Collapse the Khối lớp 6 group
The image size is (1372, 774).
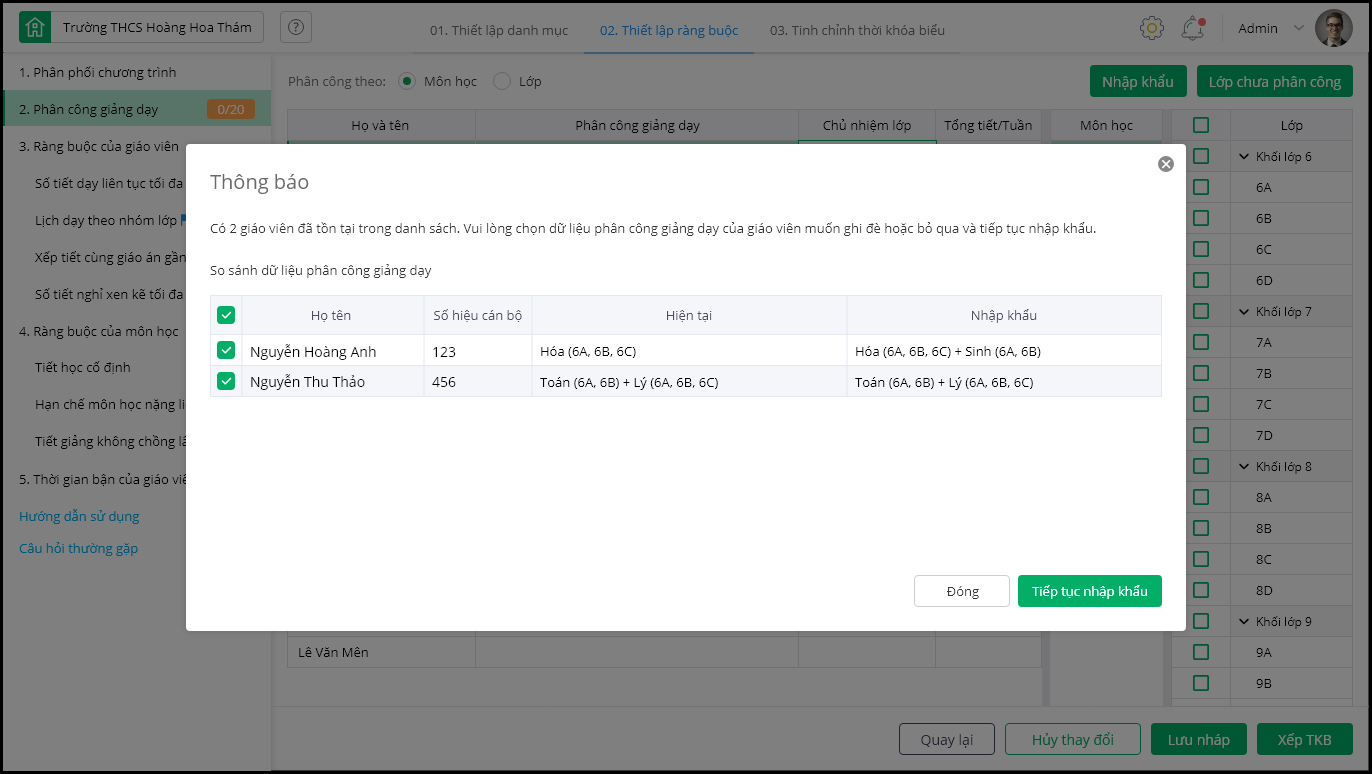[1244, 157]
